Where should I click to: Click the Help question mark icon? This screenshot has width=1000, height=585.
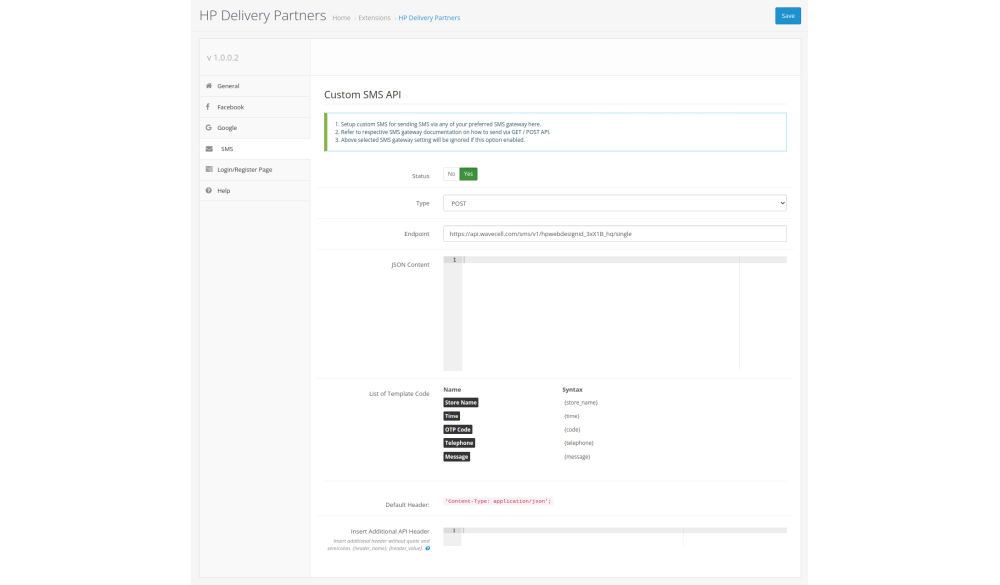(208, 191)
